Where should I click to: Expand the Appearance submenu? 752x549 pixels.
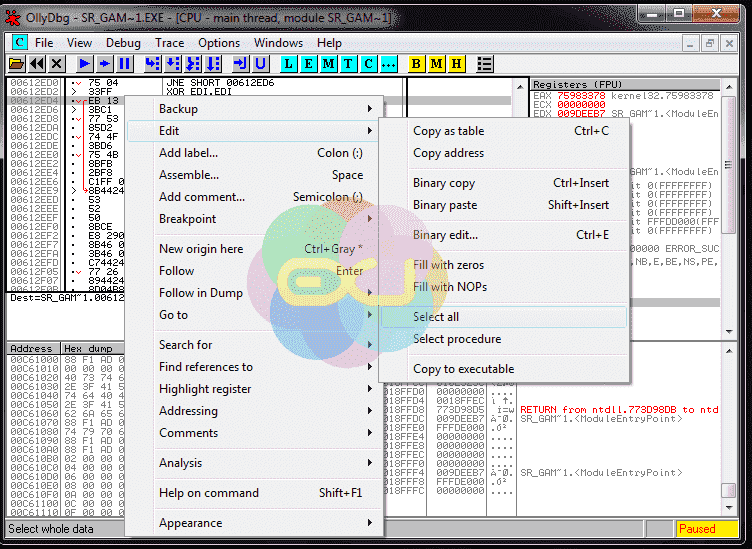point(255,523)
